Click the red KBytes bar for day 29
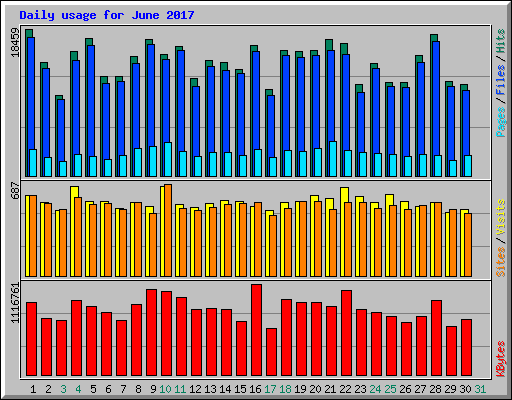The height and width of the screenshot is (400, 512). (451, 351)
